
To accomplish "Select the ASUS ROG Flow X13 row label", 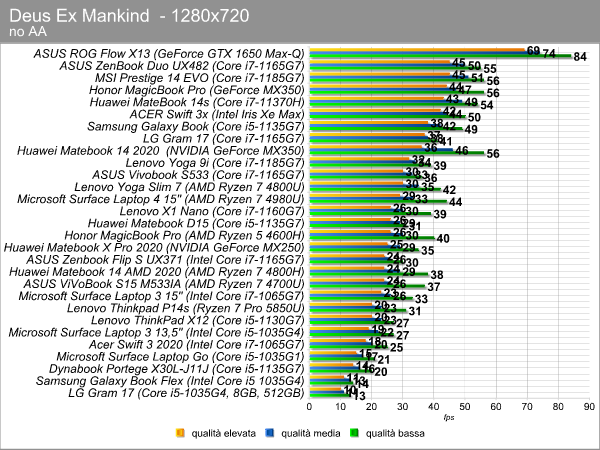I will (169, 54).
